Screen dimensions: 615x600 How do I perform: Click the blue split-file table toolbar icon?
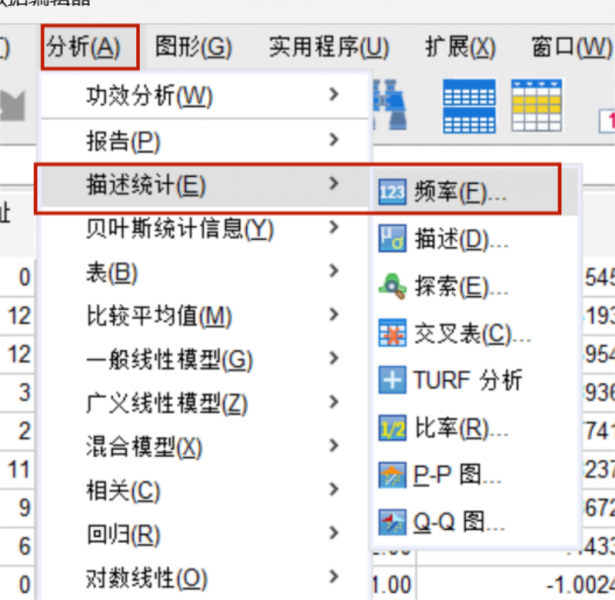click(x=469, y=106)
